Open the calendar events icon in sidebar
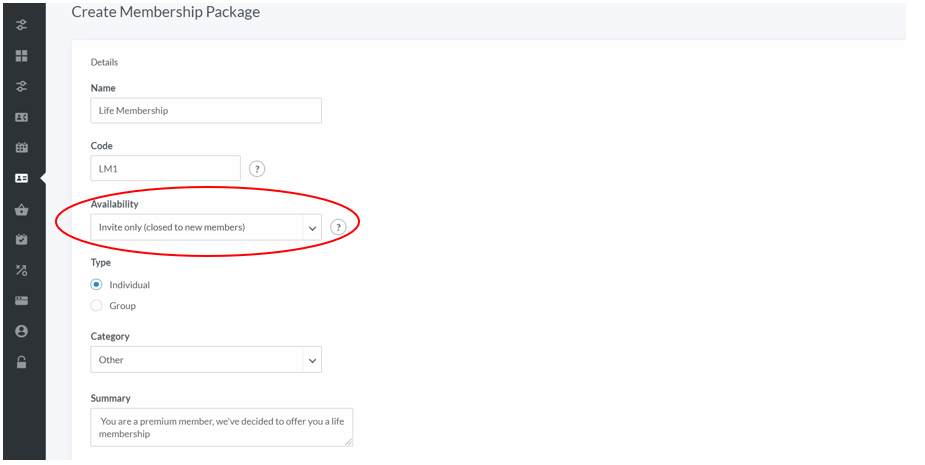This screenshot has height=465, width=925. tap(21, 148)
